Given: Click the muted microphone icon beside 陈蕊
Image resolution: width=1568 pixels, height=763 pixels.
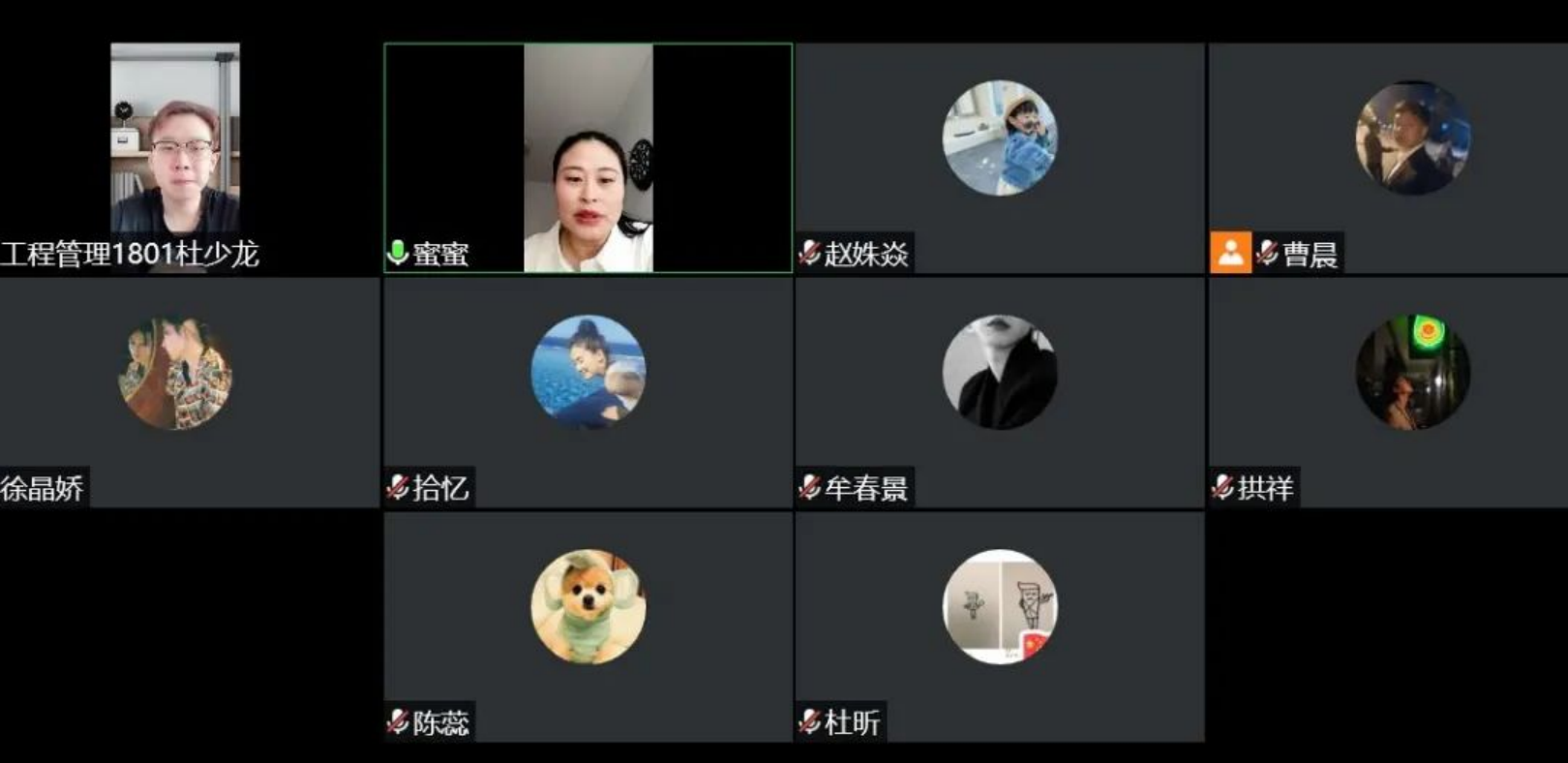Looking at the screenshot, I should point(398,721).
